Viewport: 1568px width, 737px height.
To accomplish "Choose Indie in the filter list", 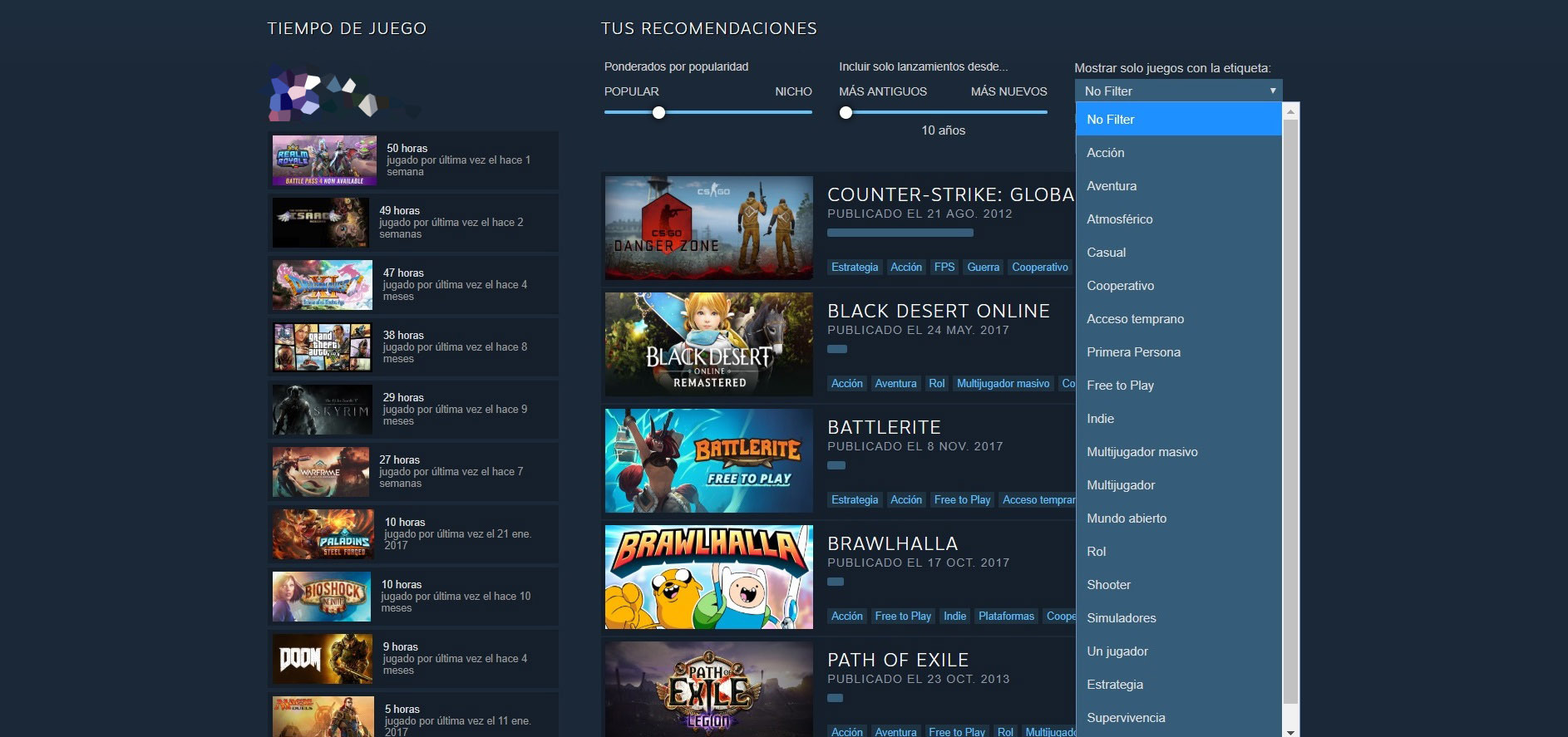I will (1178, 418).
